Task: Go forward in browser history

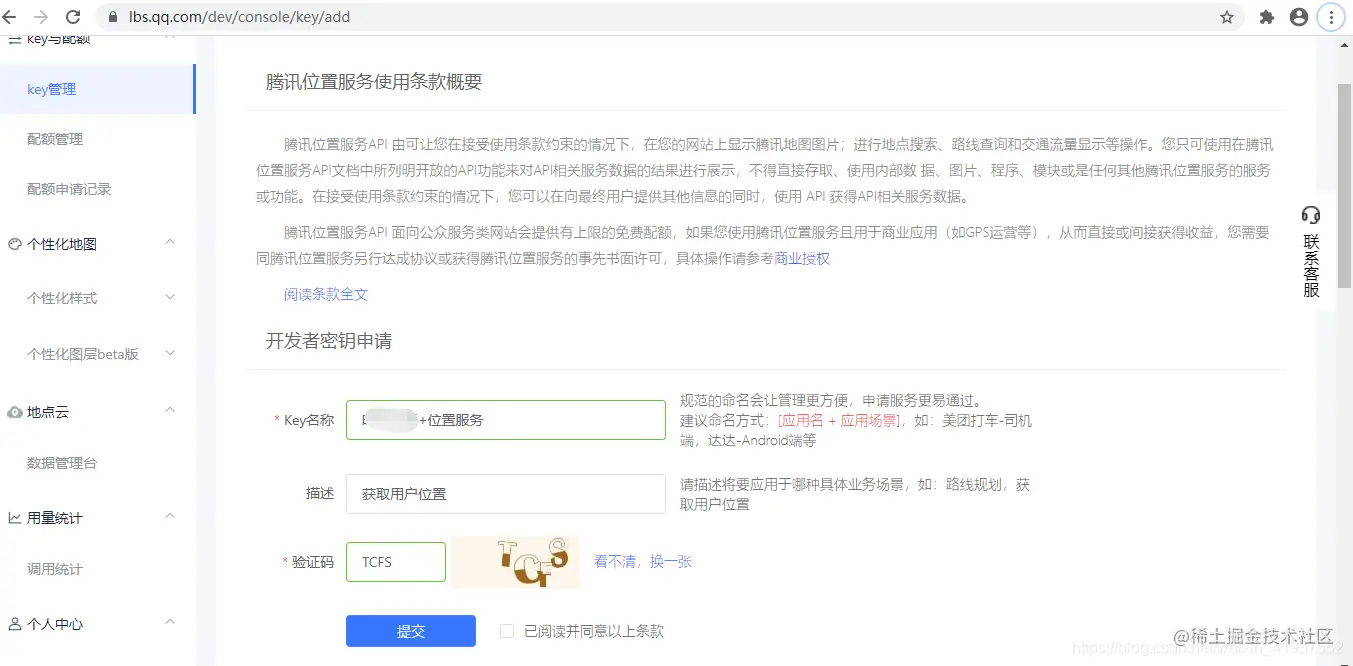Action: [41, 17]
